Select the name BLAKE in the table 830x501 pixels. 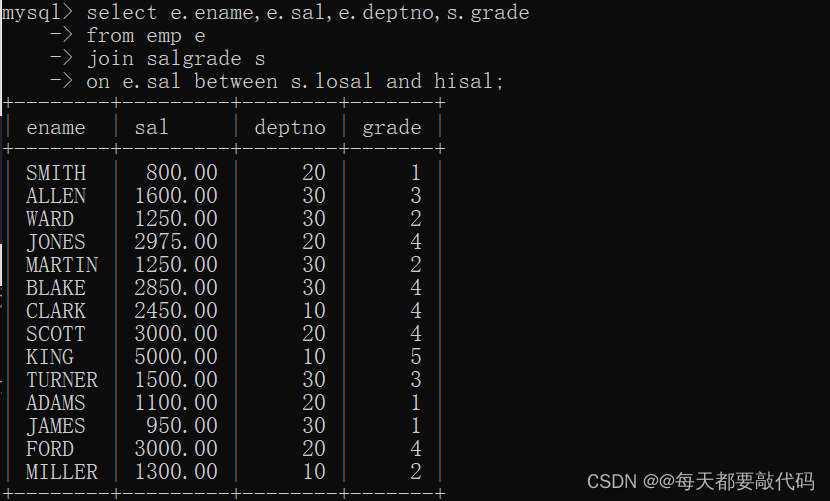pos(56,288)
